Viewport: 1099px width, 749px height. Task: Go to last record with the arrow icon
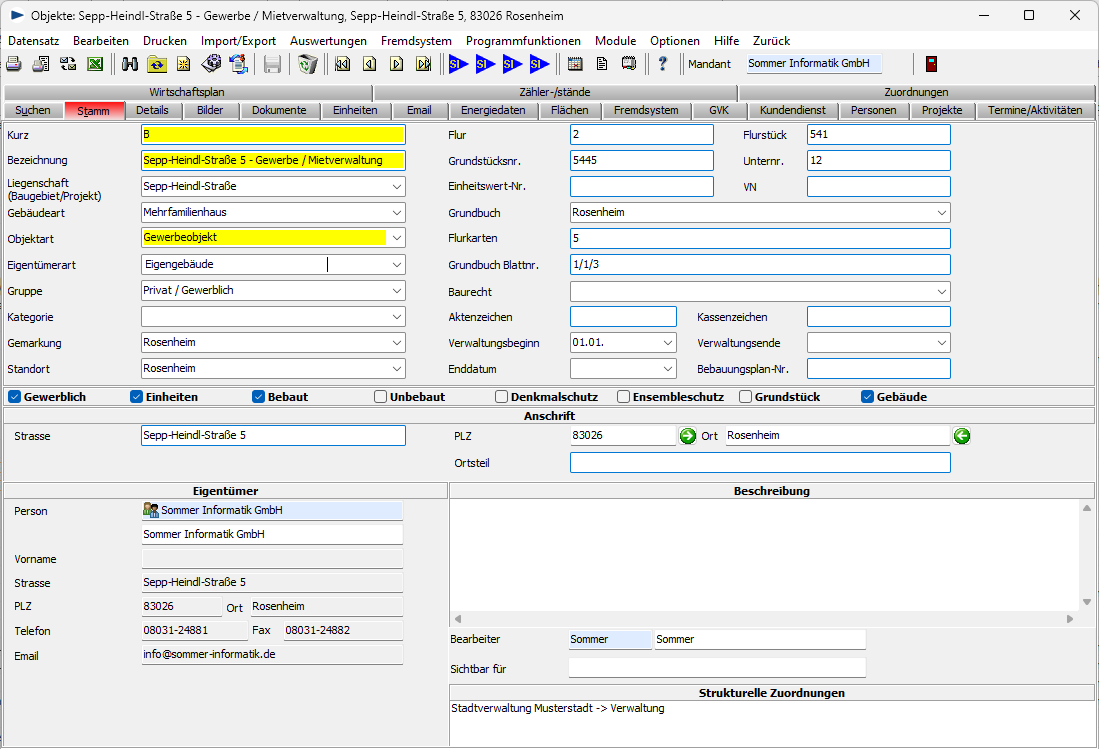(x=423, y=64)
